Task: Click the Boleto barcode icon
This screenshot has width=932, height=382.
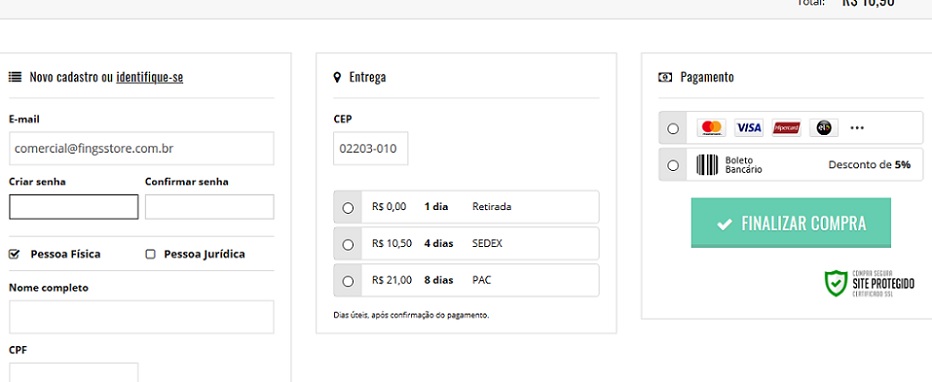Action: [707, 165]
